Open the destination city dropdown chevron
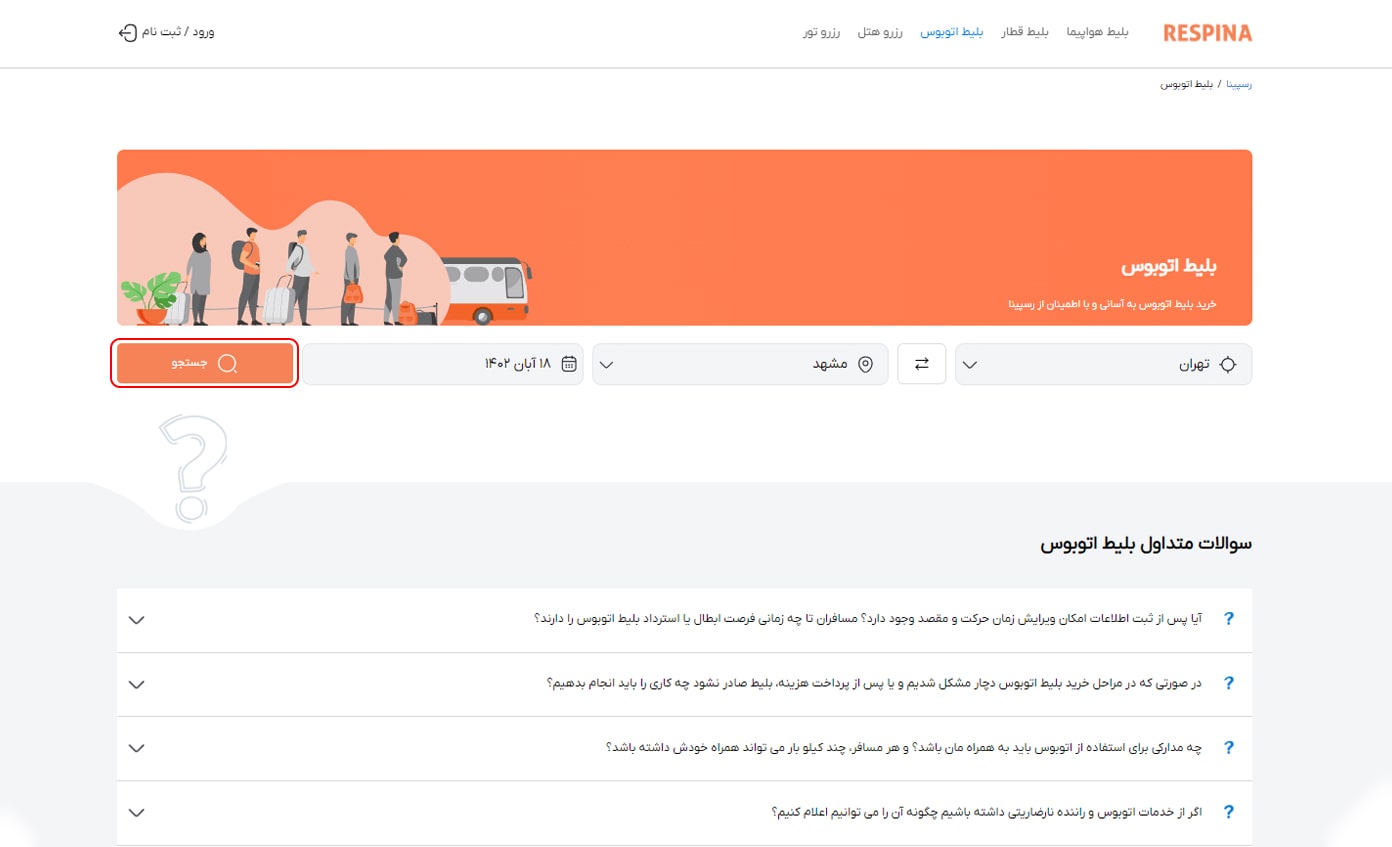1392x847 pixels. (x=606, y=365)
